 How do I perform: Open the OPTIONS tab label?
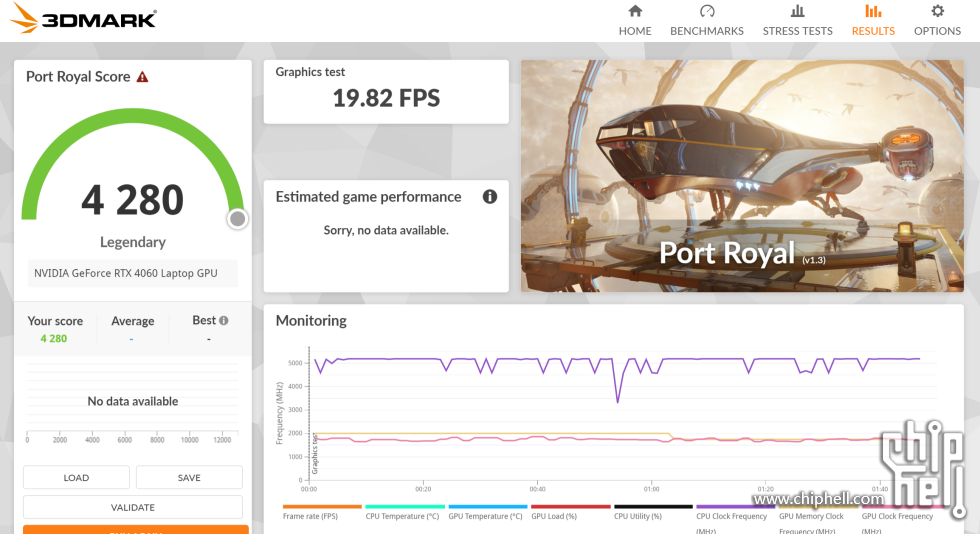click(x=937, y=31)
